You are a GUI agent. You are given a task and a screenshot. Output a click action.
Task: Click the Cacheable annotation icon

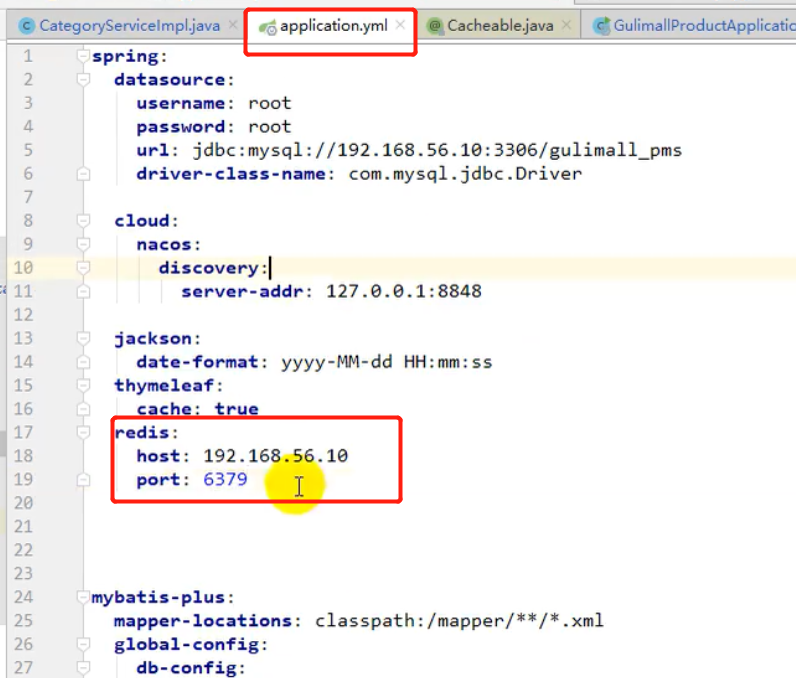[435, 26]
